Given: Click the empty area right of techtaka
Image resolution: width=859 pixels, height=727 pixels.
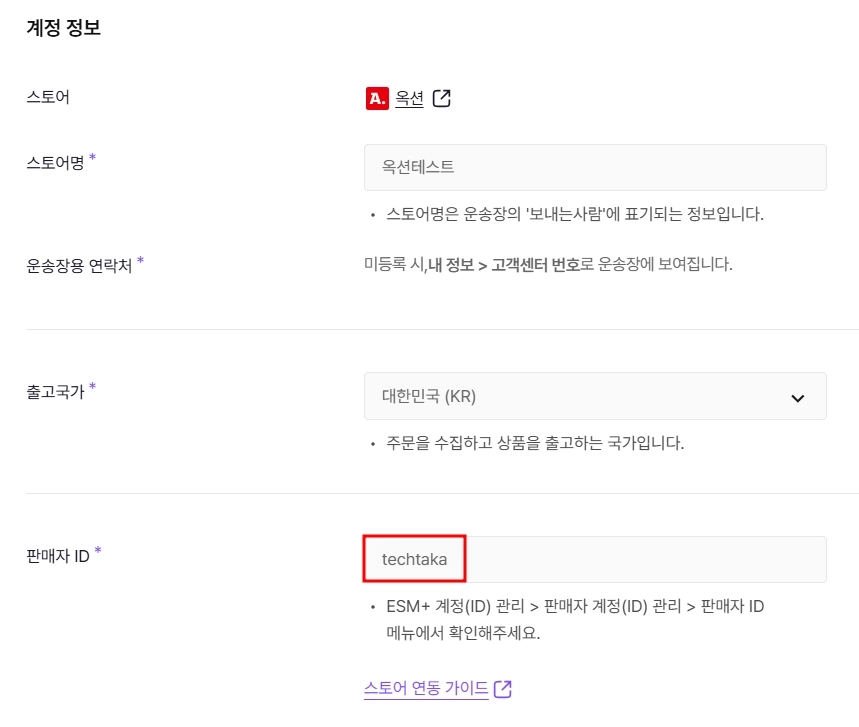Looking at the screenshot, I should pyautogui.click(x=646, y=559).
